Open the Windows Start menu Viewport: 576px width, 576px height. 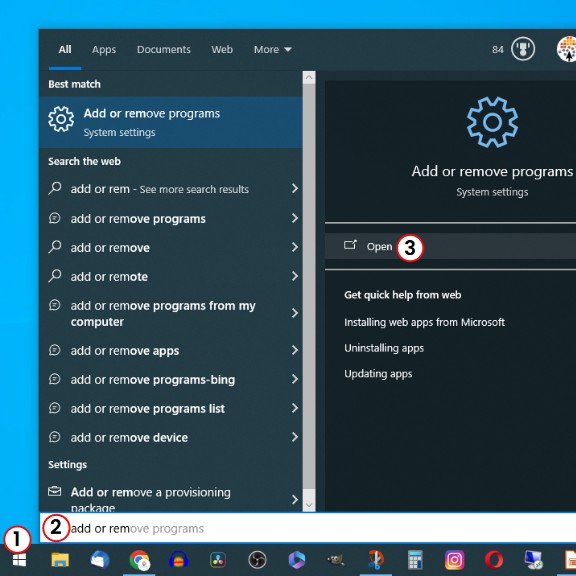click(x=19, y=560)
